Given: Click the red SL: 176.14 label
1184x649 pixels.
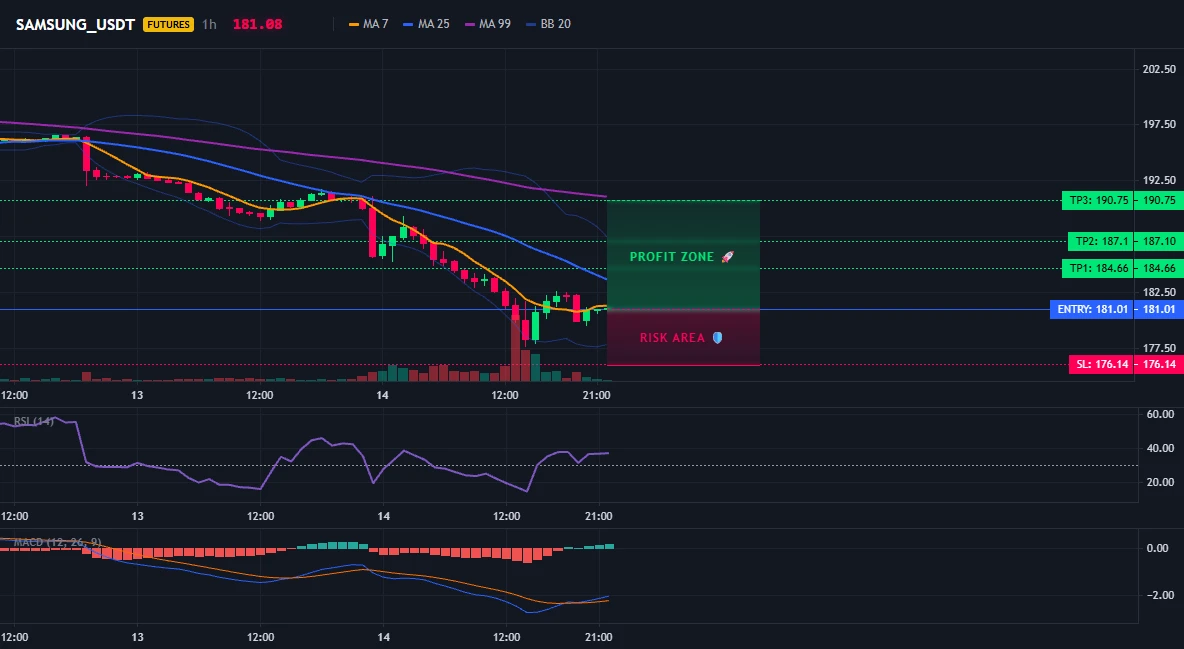Looking at the screenshot, I should [1101, 364].
